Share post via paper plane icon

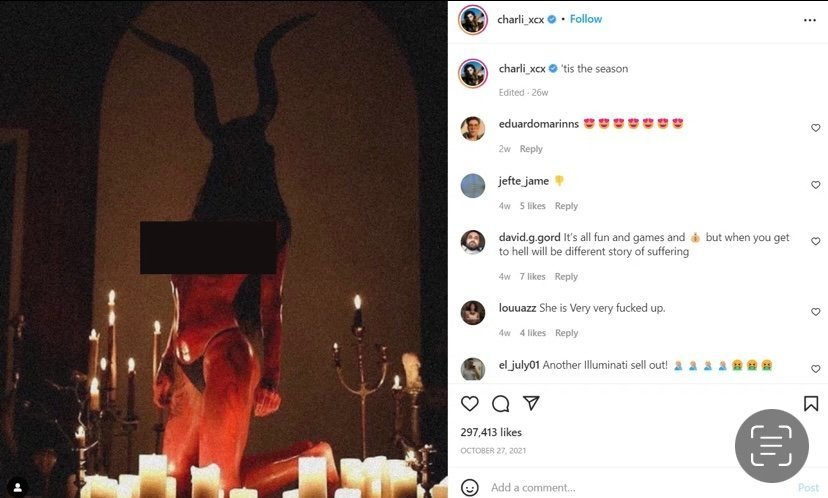click(531, 403)
